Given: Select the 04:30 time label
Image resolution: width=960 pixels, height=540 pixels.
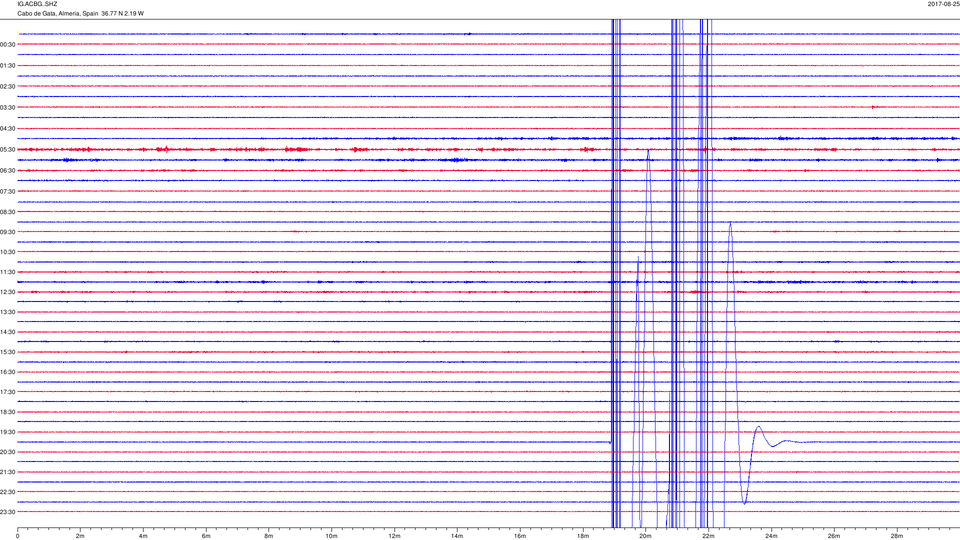Looking at the screenshot, I should (x=8, y=129).
